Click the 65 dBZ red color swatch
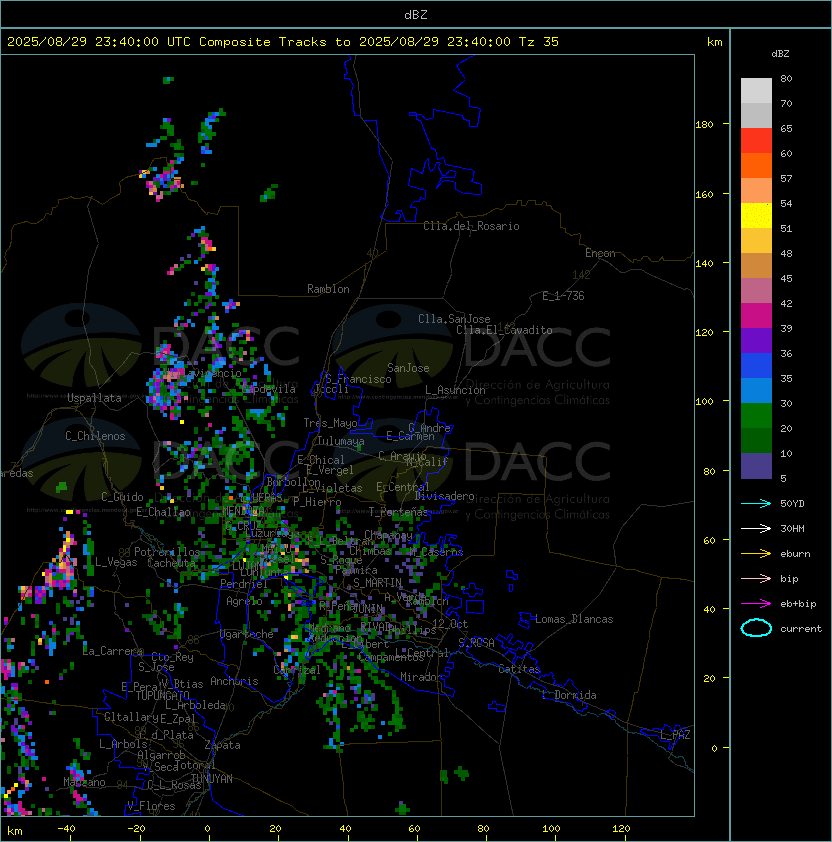This screenshot has height=842, width=832. 756,140
